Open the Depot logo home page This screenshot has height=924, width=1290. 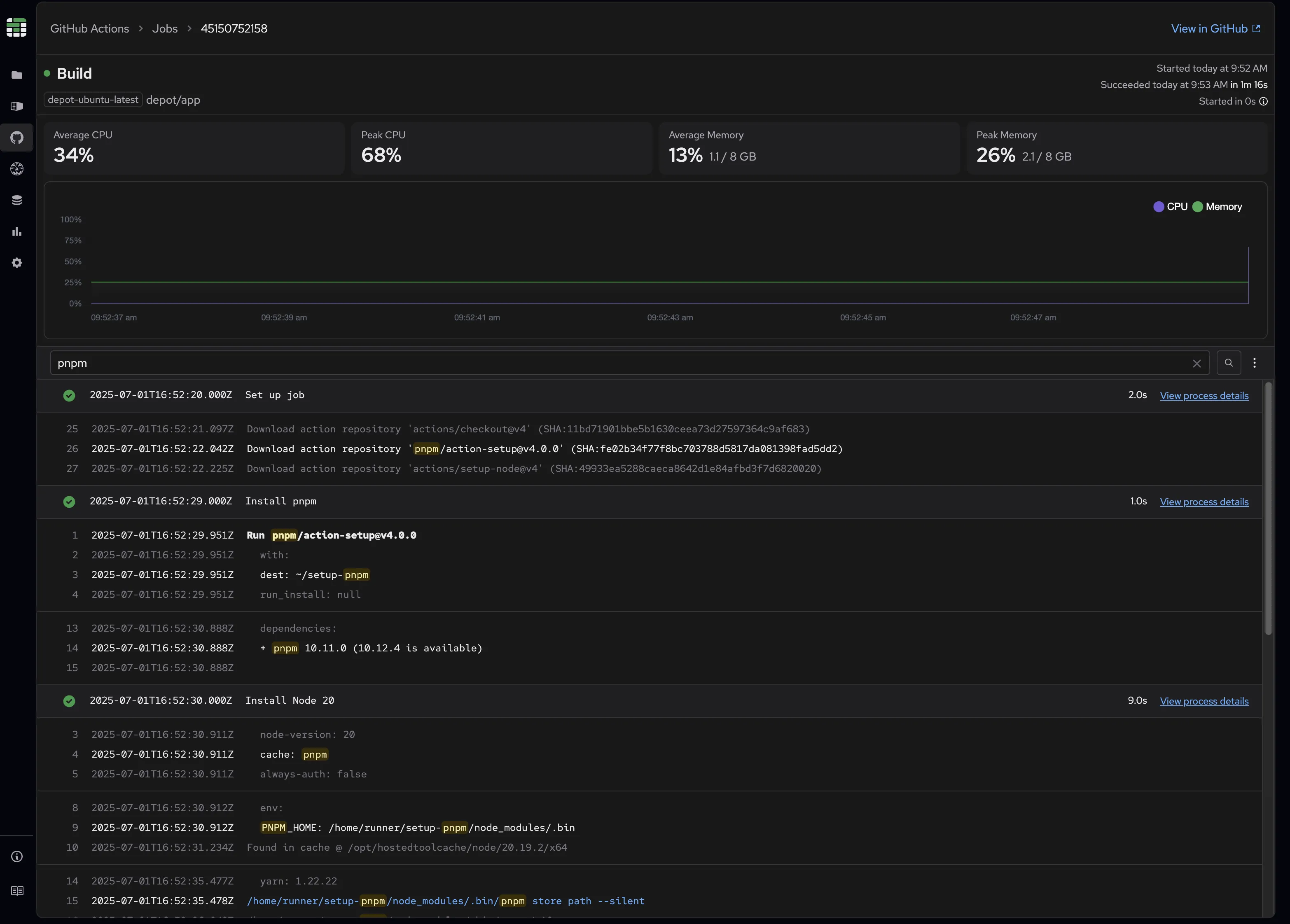[16, 27]
